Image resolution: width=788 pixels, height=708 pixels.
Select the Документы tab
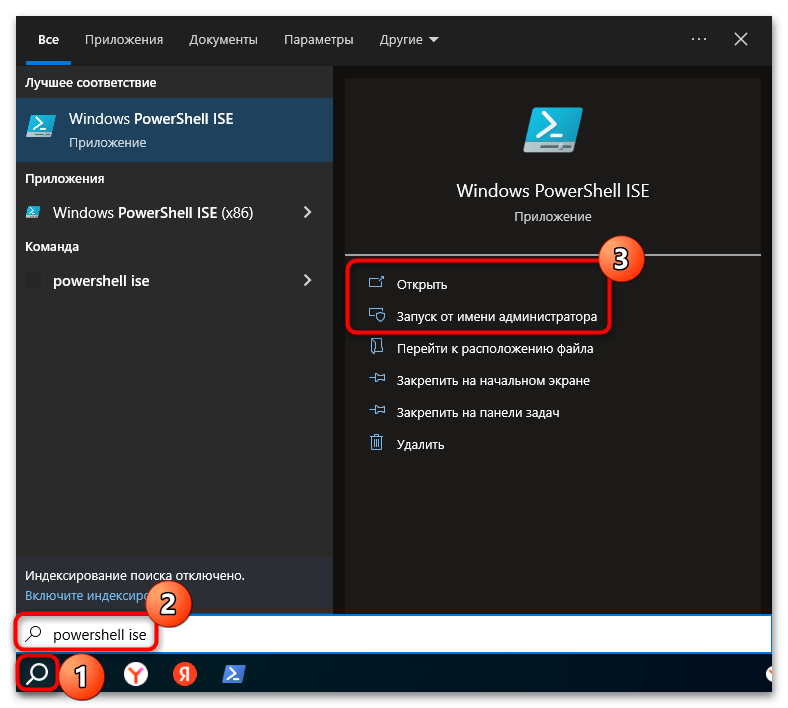coord(223,40)
